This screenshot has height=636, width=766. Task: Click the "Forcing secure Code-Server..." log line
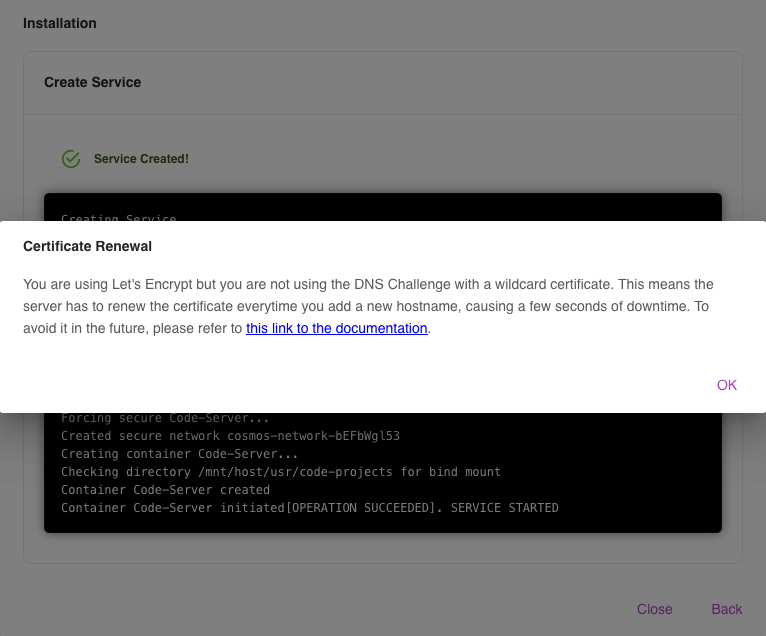click(x=165, y=418)
